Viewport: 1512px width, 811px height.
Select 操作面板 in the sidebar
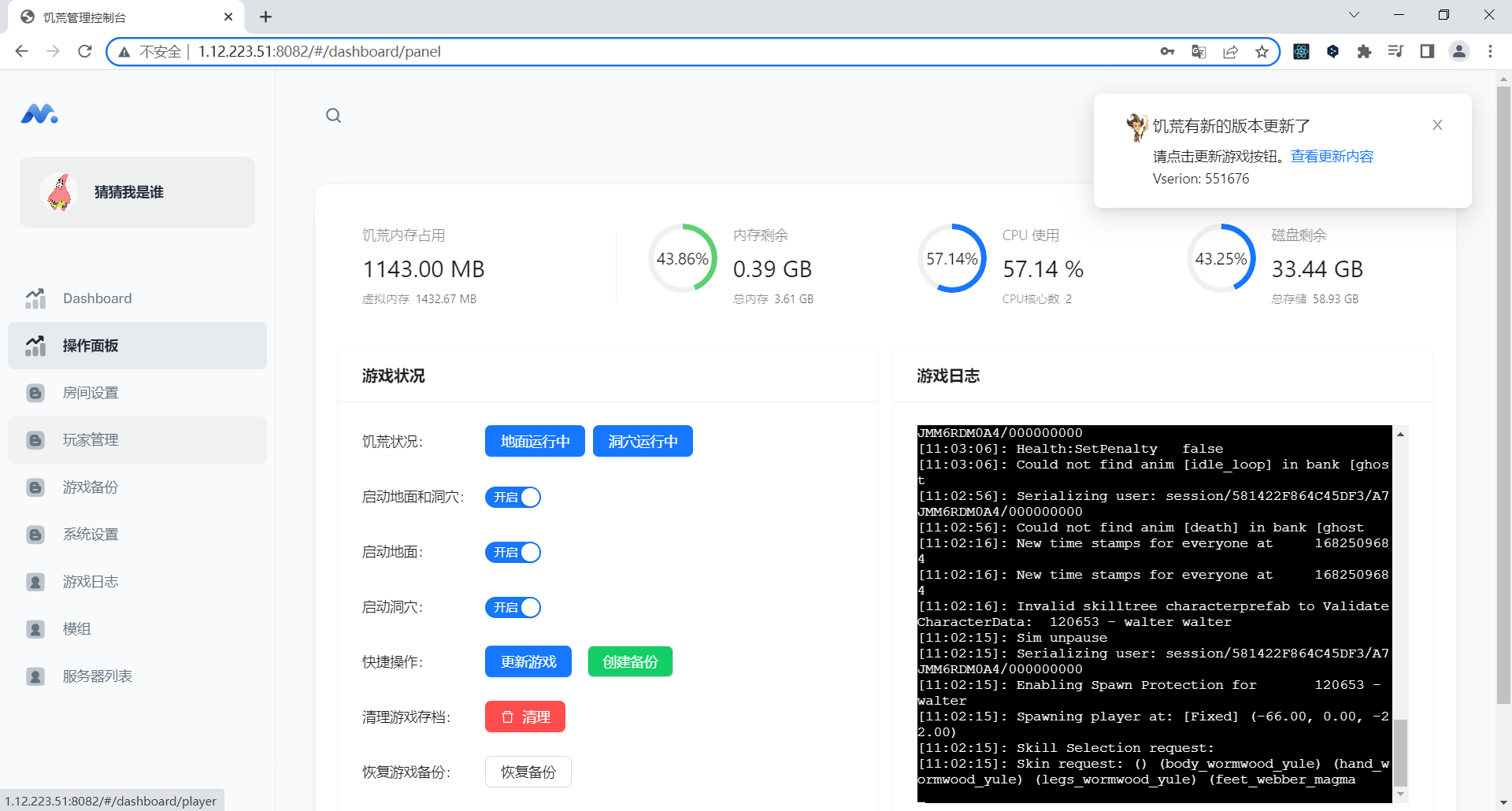pyautogui.click(x=137, y=346)
